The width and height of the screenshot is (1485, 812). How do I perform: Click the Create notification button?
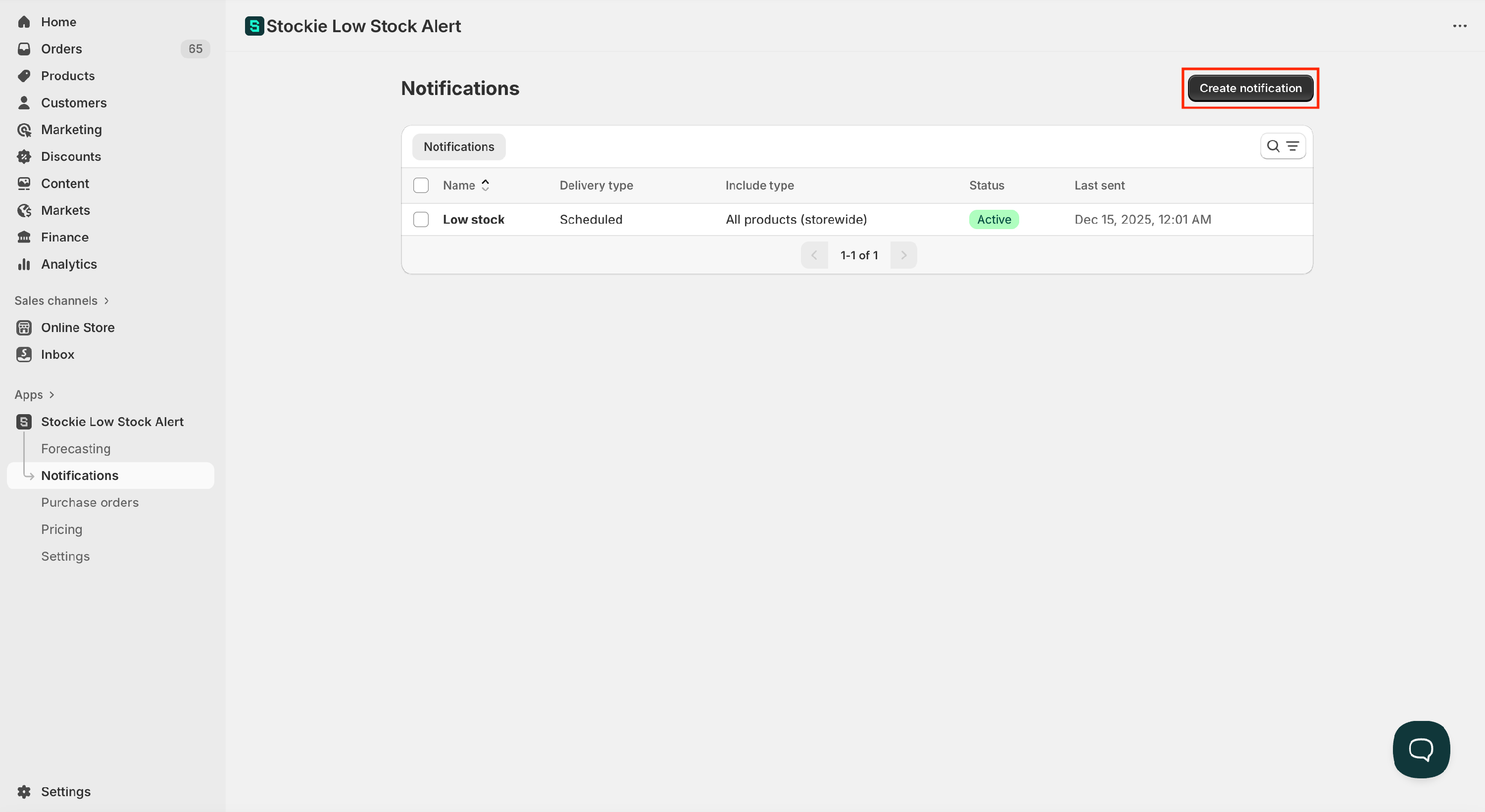pos(1250,88)
